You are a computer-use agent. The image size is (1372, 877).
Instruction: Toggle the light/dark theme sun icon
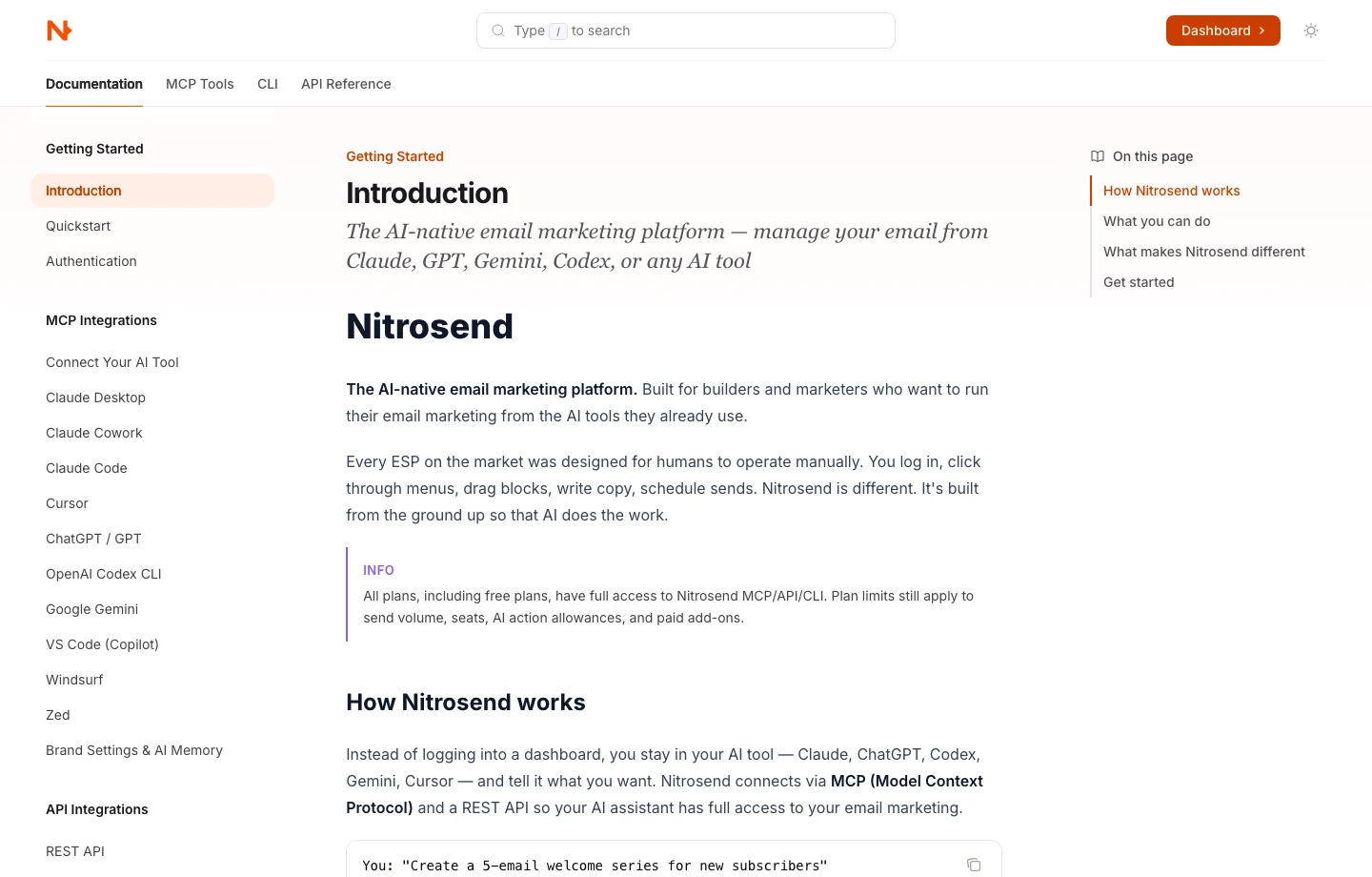pos(1311,31)
